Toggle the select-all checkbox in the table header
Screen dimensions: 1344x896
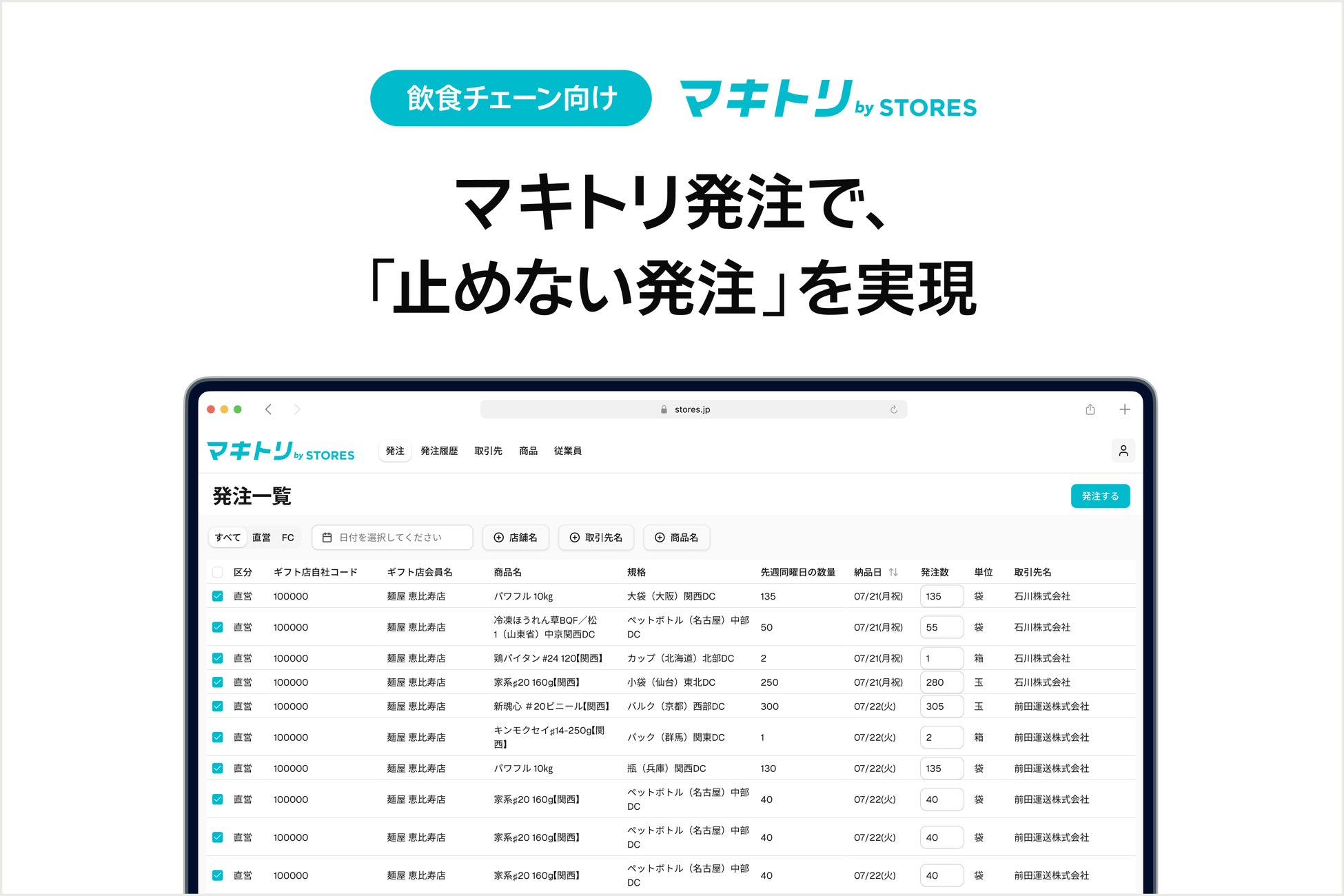point(218,571)
